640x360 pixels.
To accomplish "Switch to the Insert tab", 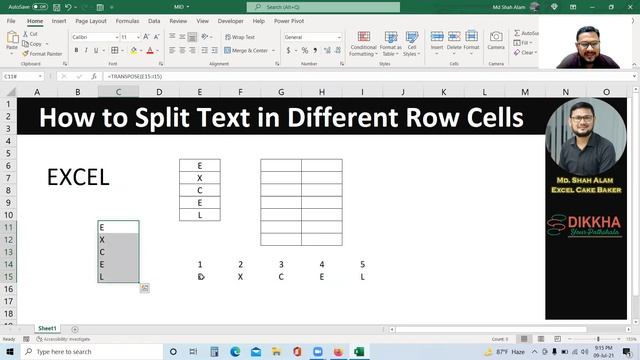I will tap(59, 21).
